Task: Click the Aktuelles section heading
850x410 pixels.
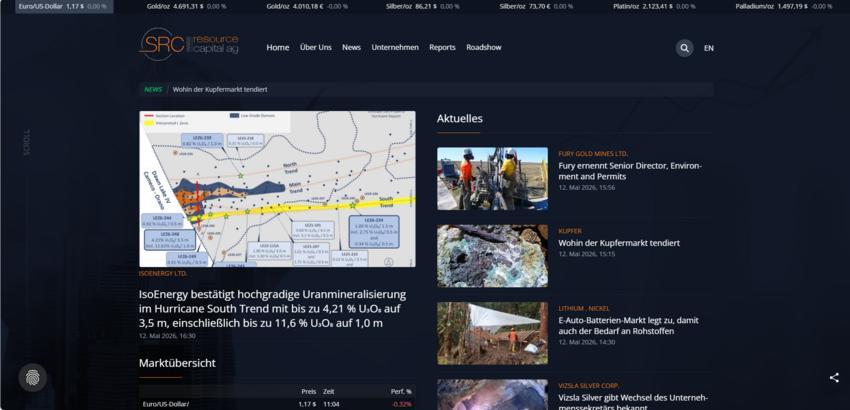Action: pos(460,118)
